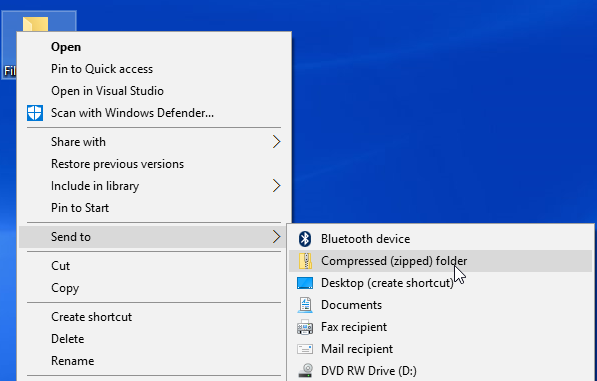Screen dimensions: 597x381
Task: Send to DVD RW Drive (D:)
Action: [441, 371]
